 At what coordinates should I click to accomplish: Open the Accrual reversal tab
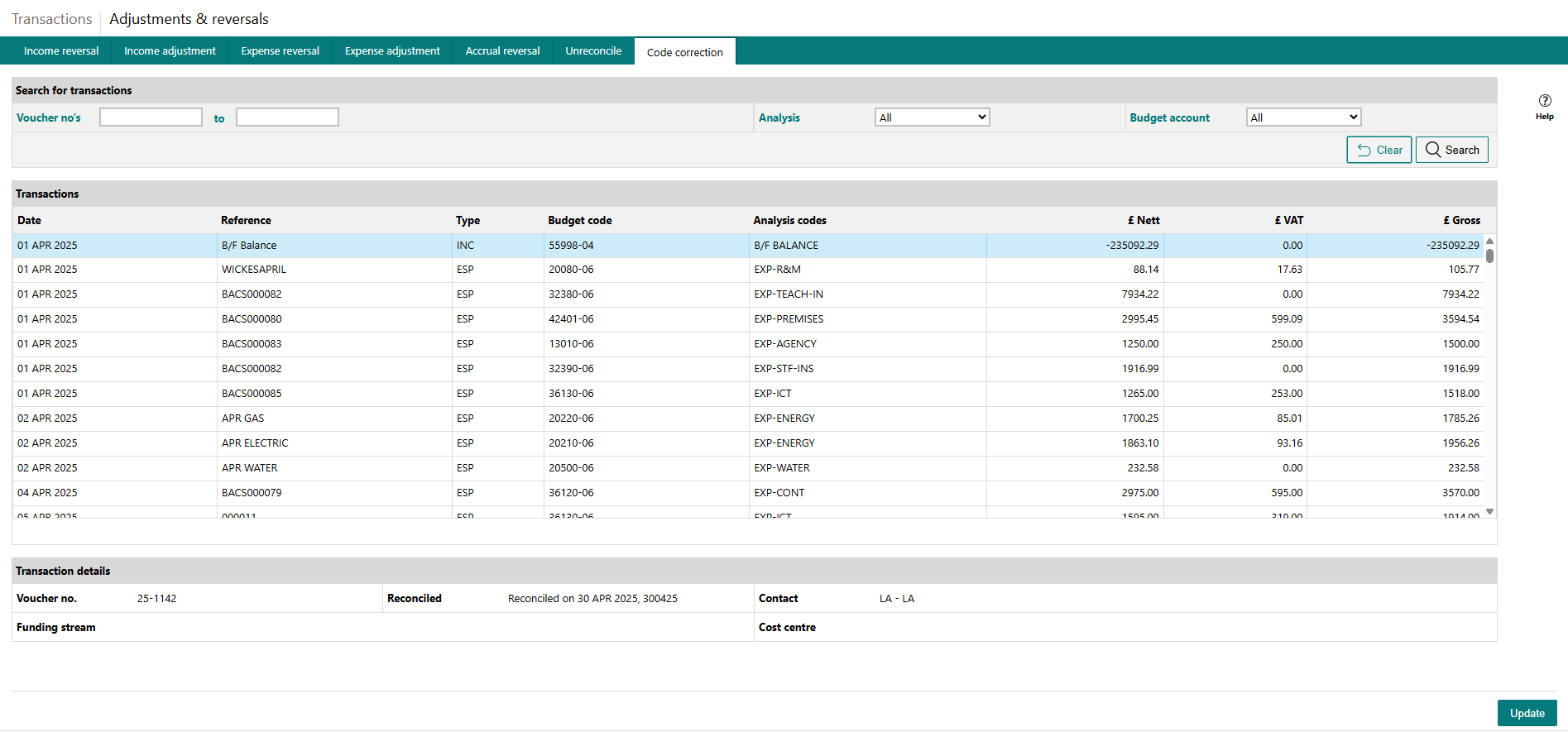click(502, 50)
